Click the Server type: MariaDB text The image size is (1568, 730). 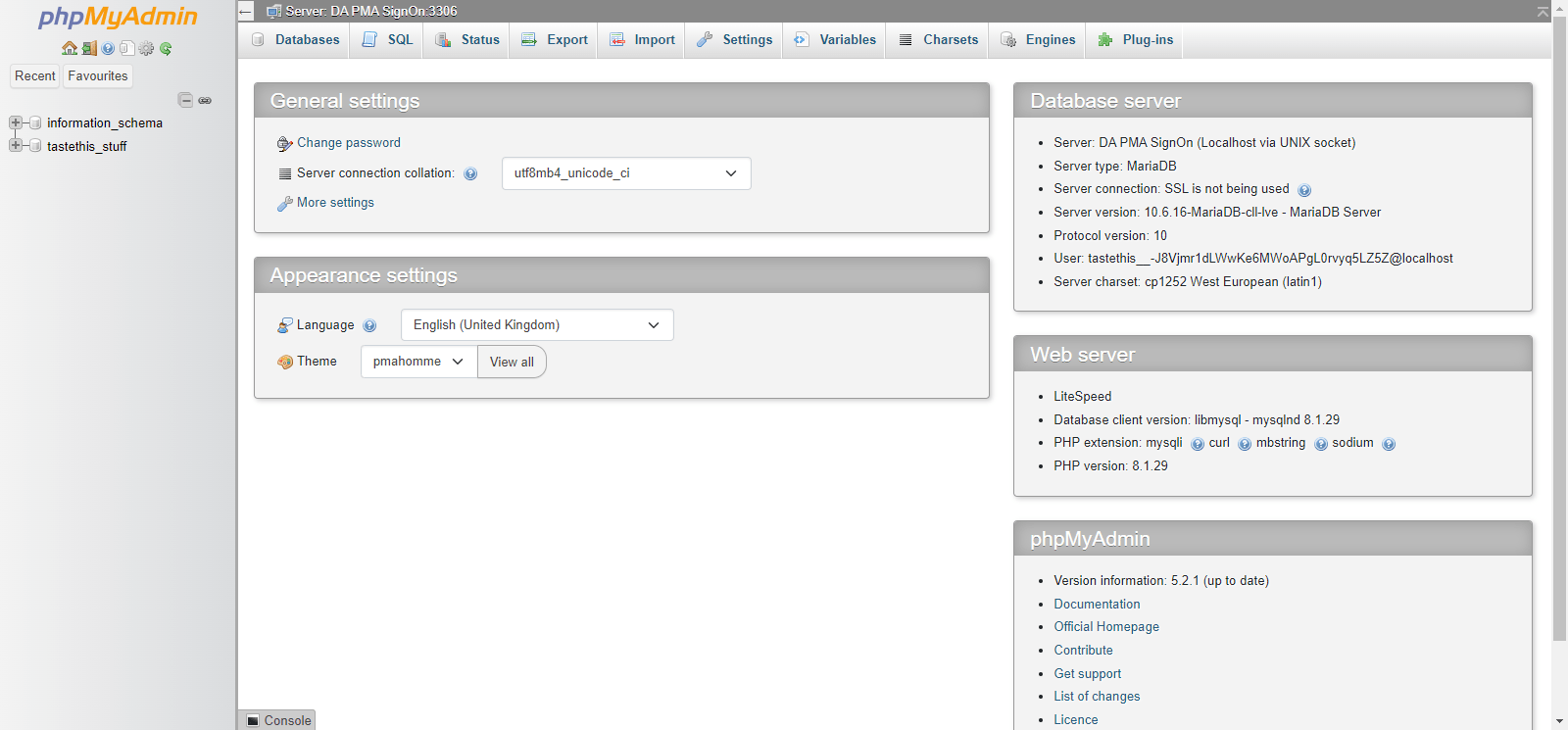coord(1115,167)
